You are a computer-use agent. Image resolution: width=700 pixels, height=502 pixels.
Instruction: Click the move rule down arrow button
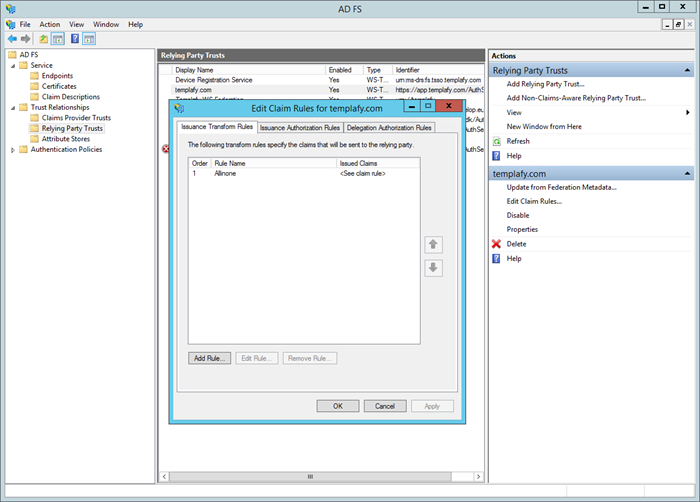tap(433, 268)
